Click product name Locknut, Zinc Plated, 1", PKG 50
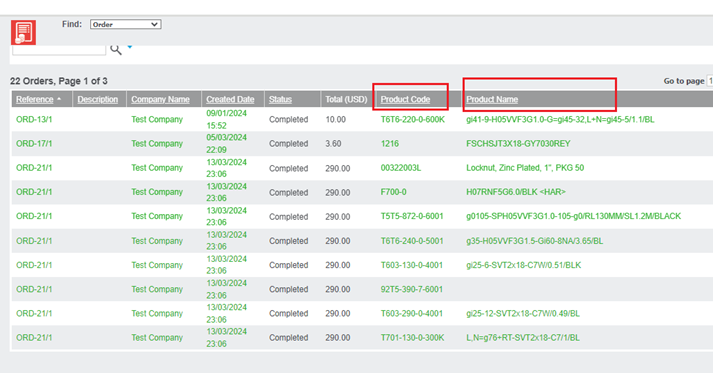This screenshot has width=713, height=373. click(525, 168)
